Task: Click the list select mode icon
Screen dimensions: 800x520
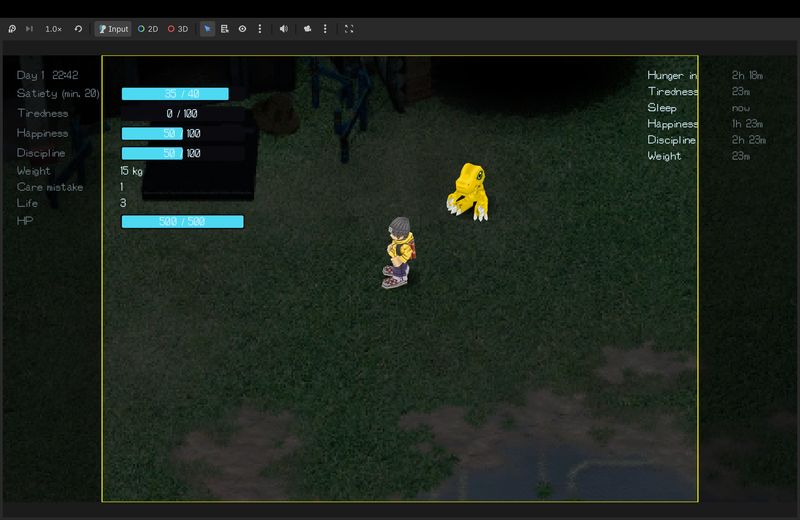Action: click(x=225, y=29)
